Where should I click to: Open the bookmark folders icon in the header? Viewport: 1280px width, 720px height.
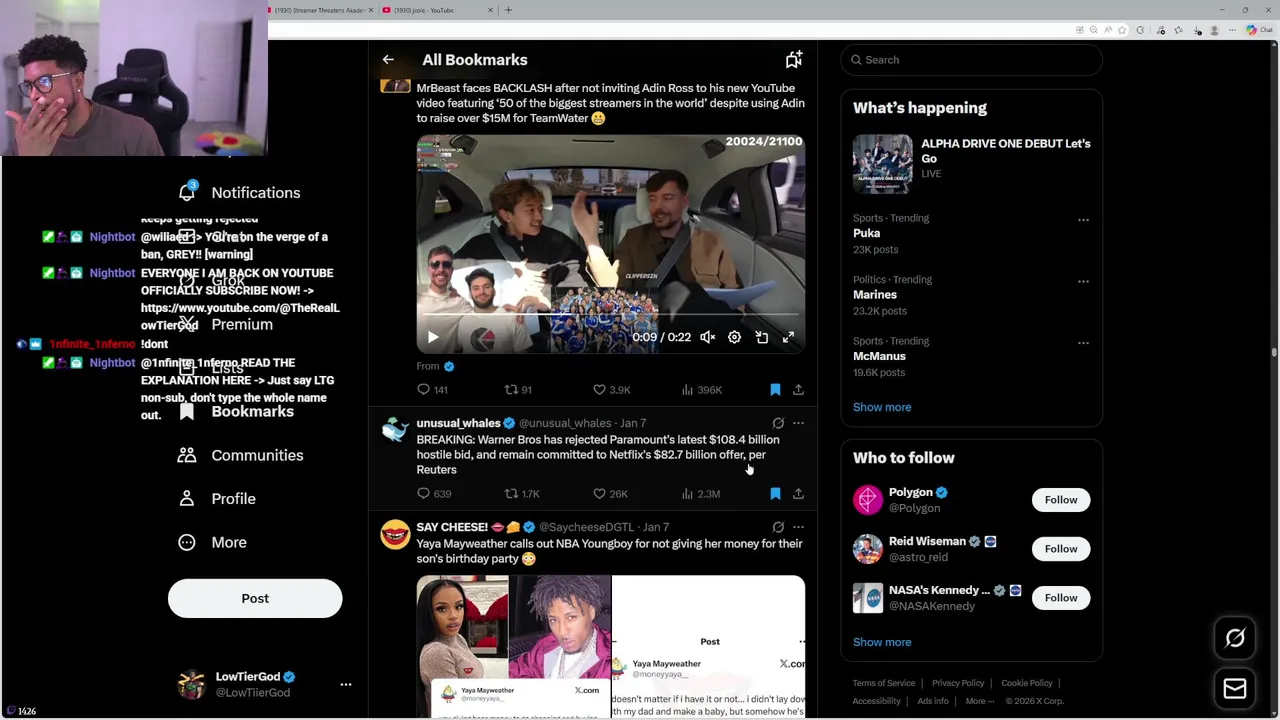[793, 60]
